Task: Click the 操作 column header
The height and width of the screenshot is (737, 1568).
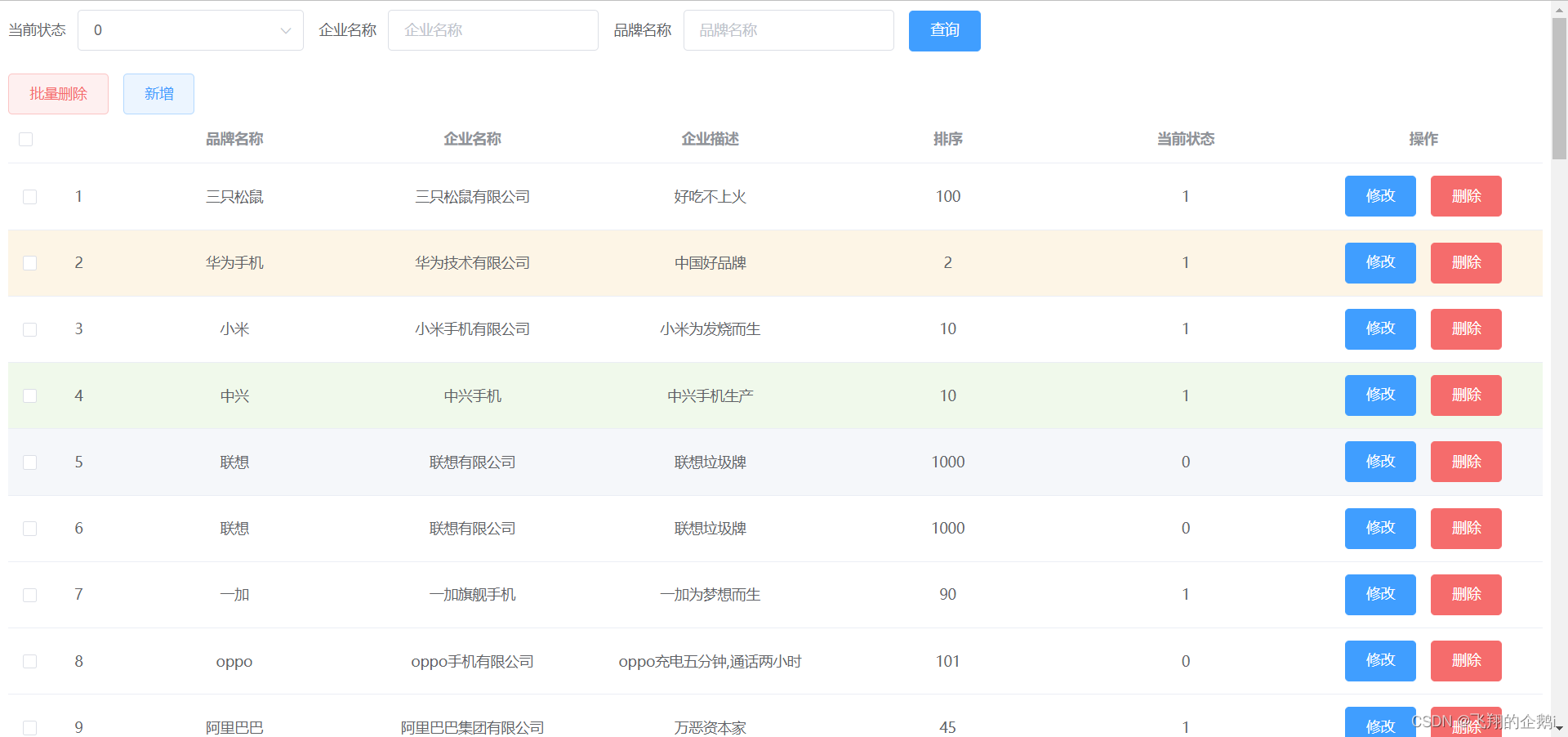Action: pyautogui.click(x=1423, y=139)
